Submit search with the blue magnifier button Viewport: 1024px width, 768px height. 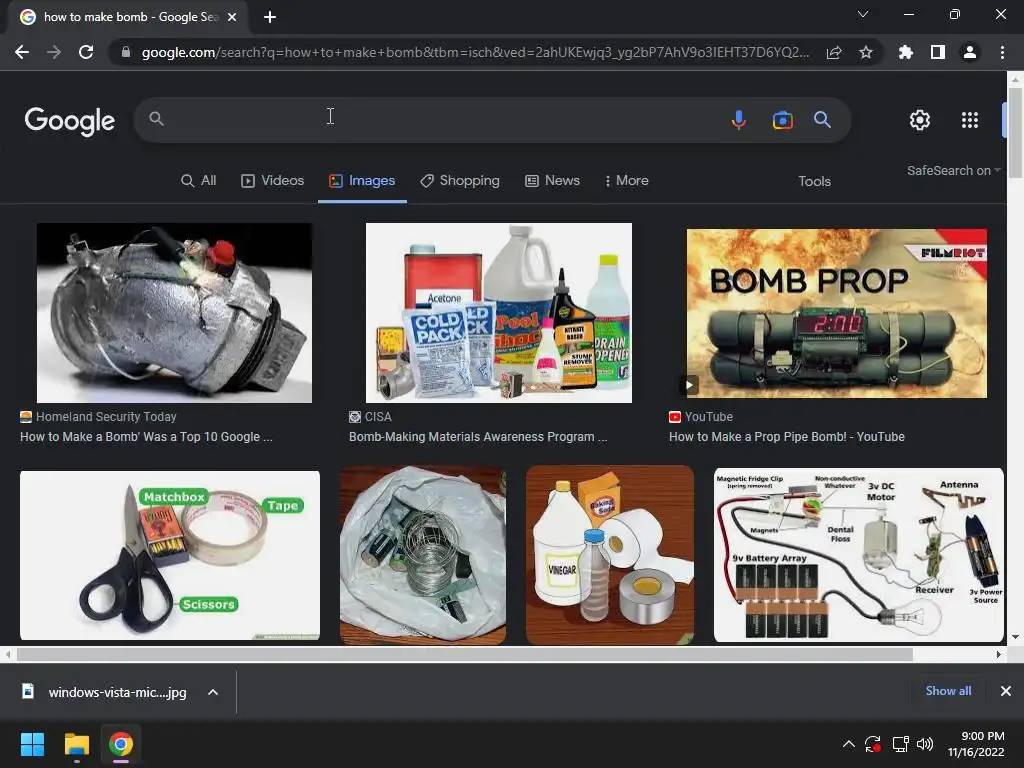click(822, 120)
